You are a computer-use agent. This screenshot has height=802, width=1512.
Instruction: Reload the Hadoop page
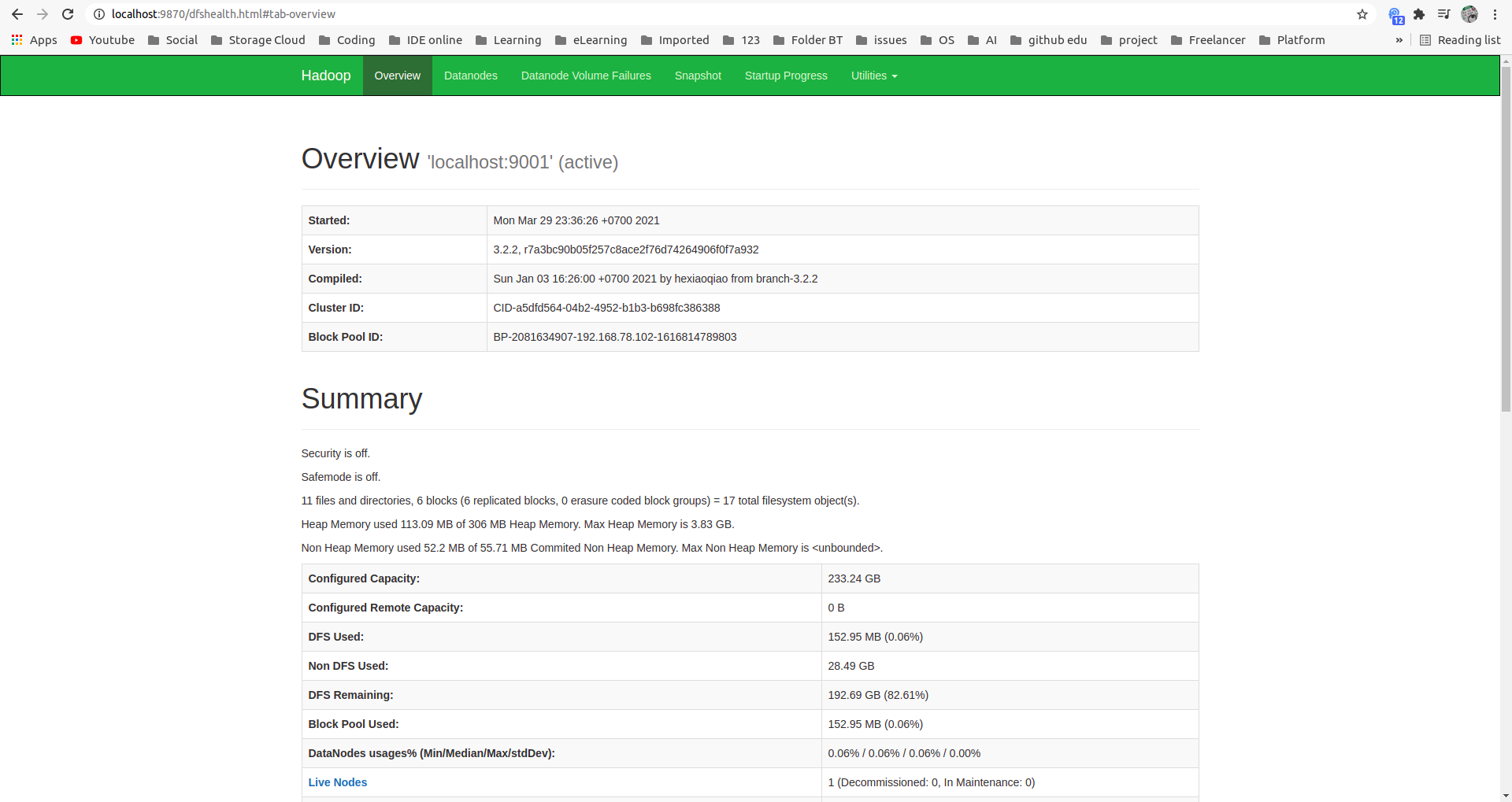pos(68,14)
